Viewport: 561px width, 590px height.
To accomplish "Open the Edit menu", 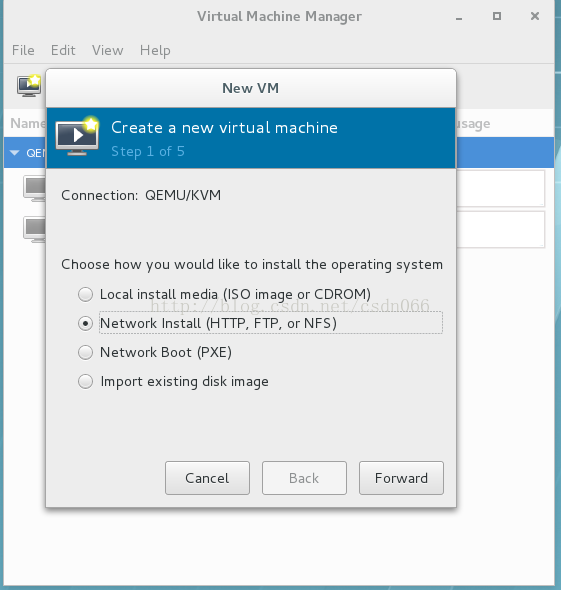I will point(63,50).
